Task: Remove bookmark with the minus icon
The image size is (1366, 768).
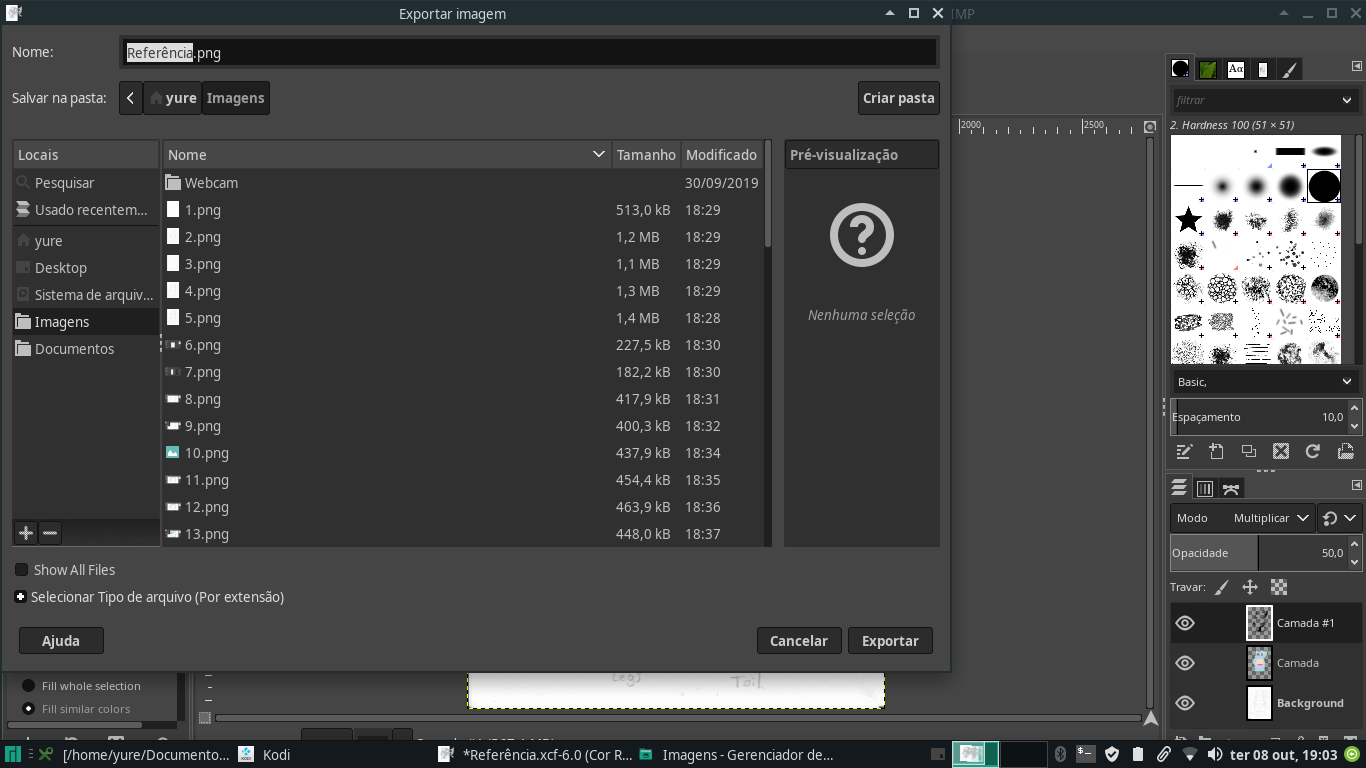Action: click(x=50, y=533)
